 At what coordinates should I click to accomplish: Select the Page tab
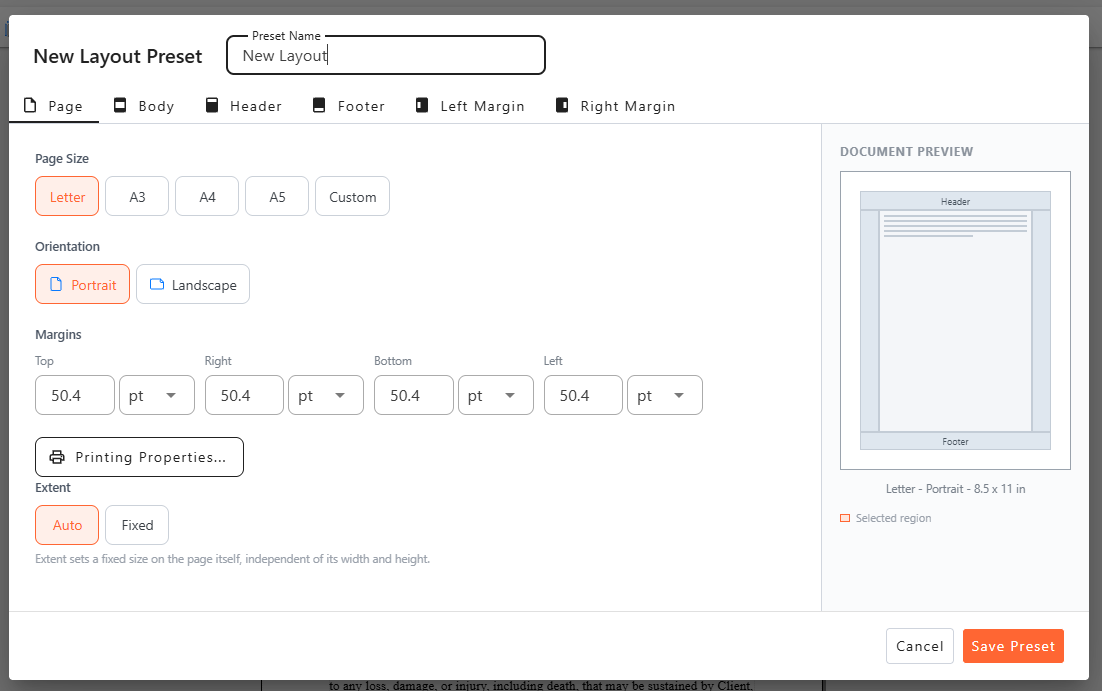pos(53,106)
